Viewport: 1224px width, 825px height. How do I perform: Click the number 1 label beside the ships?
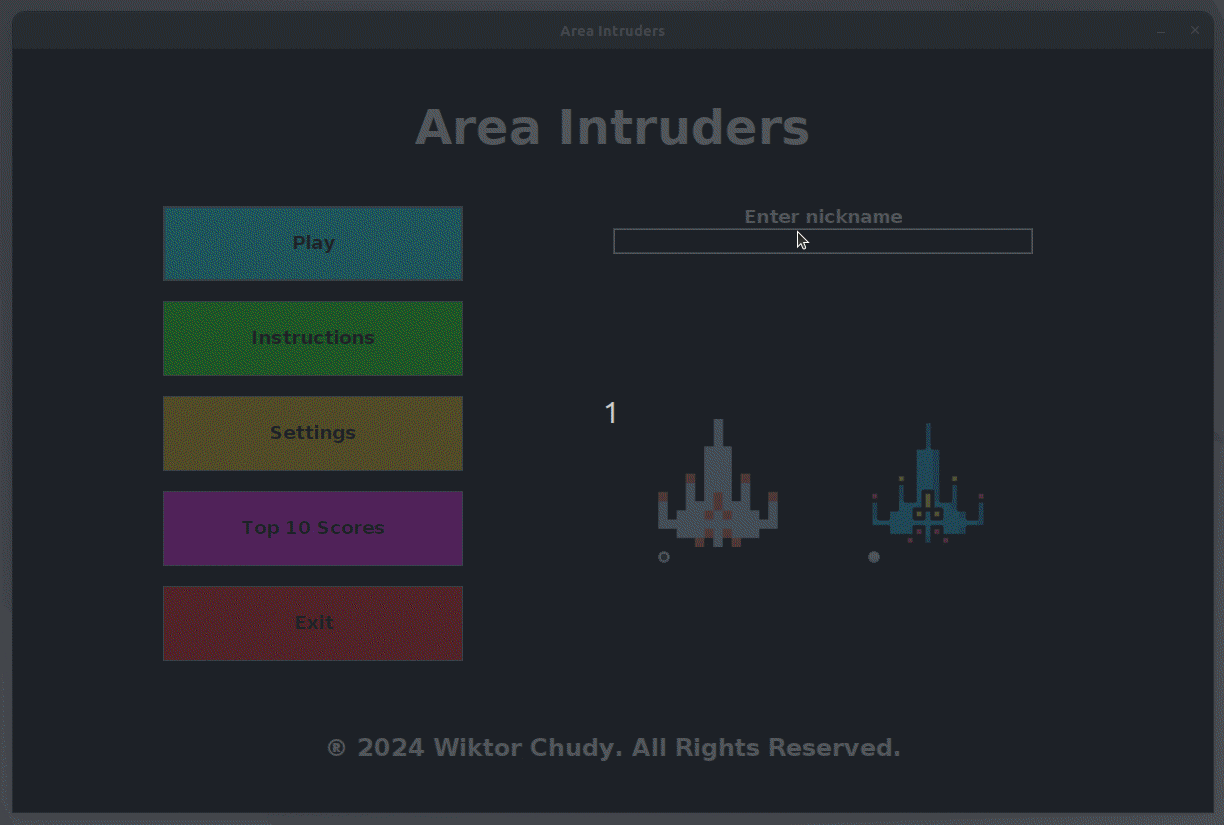611,413
